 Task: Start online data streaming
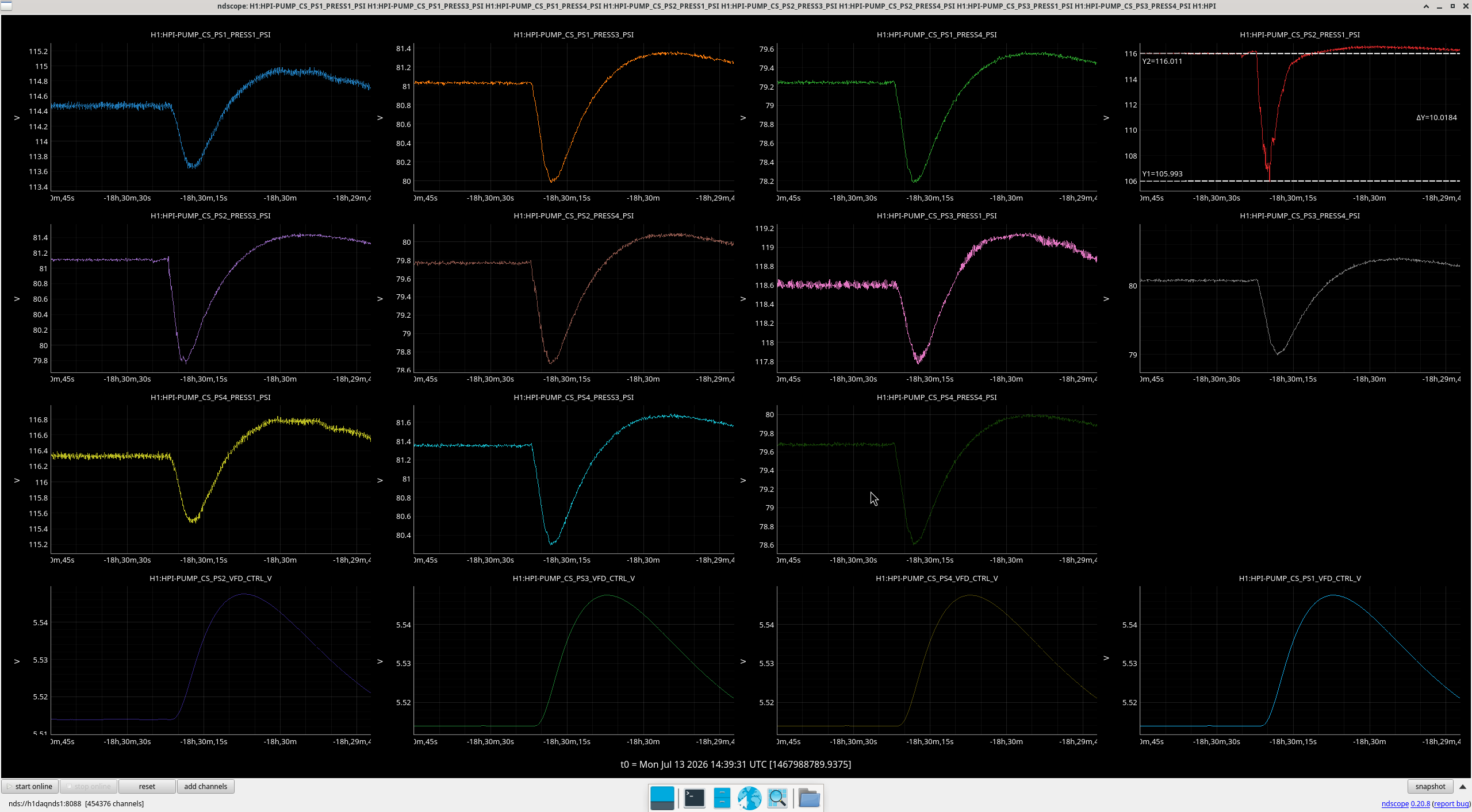(29, 786)
